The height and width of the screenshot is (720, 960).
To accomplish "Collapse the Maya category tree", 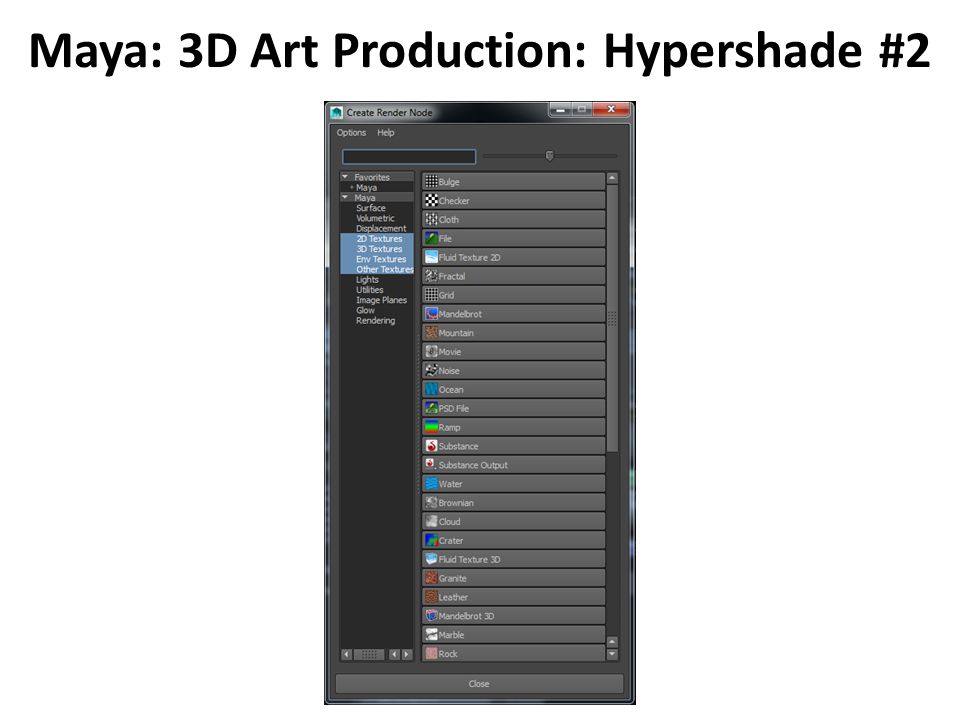I will [x=345, y=197].
